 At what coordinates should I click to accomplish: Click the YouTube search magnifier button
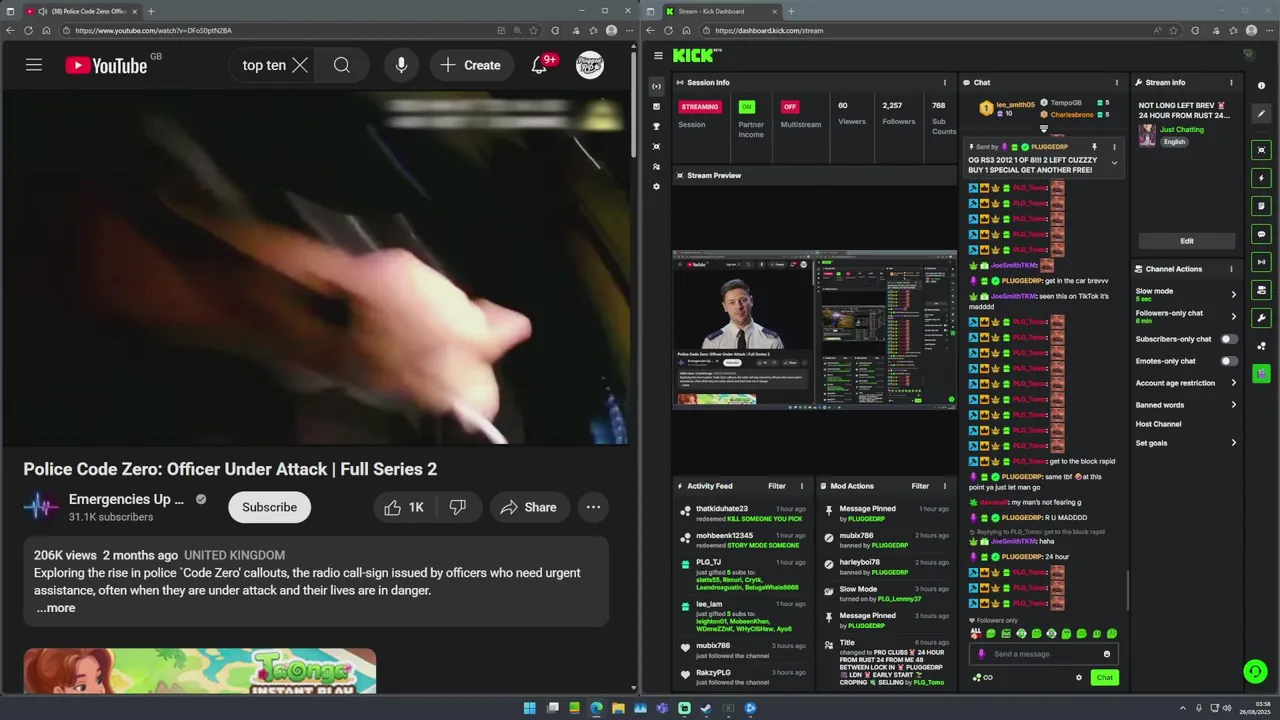pos(342,65)
